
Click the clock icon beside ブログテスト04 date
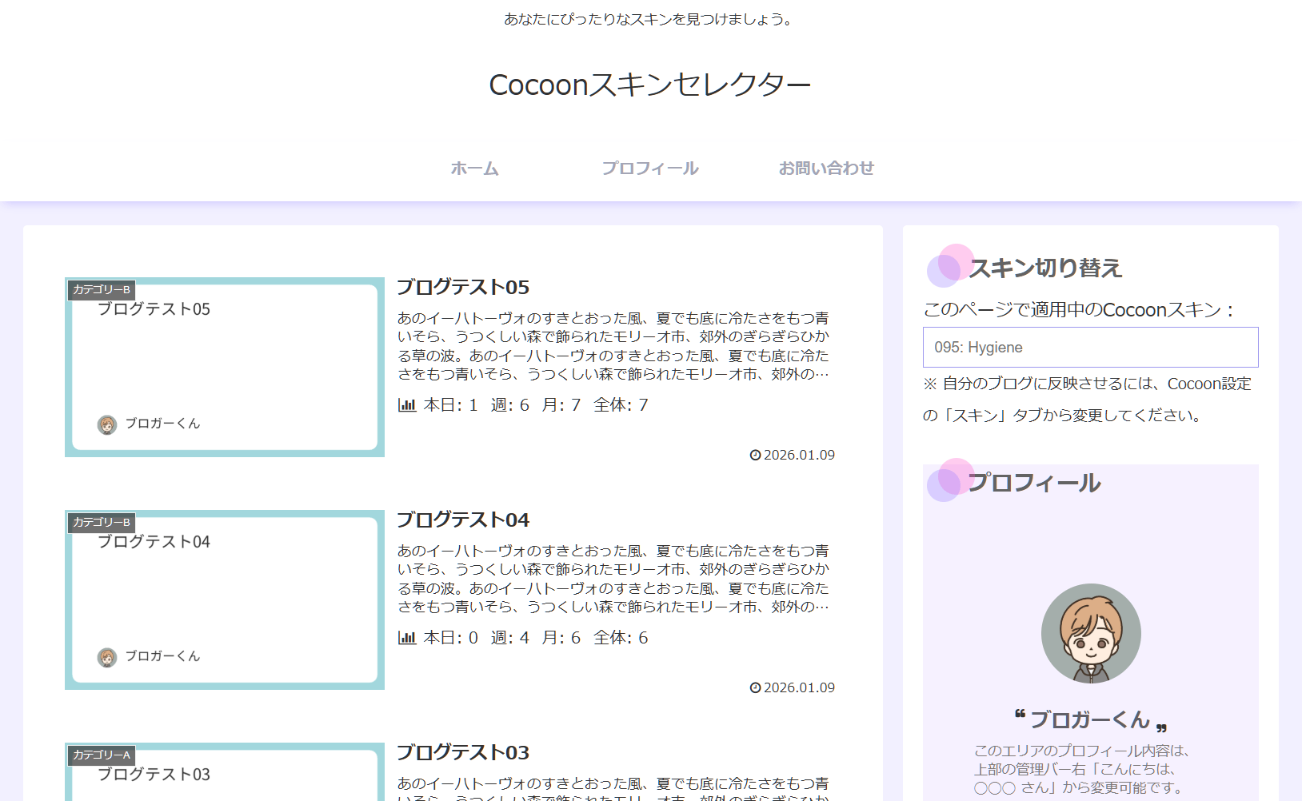pos(755,688)
